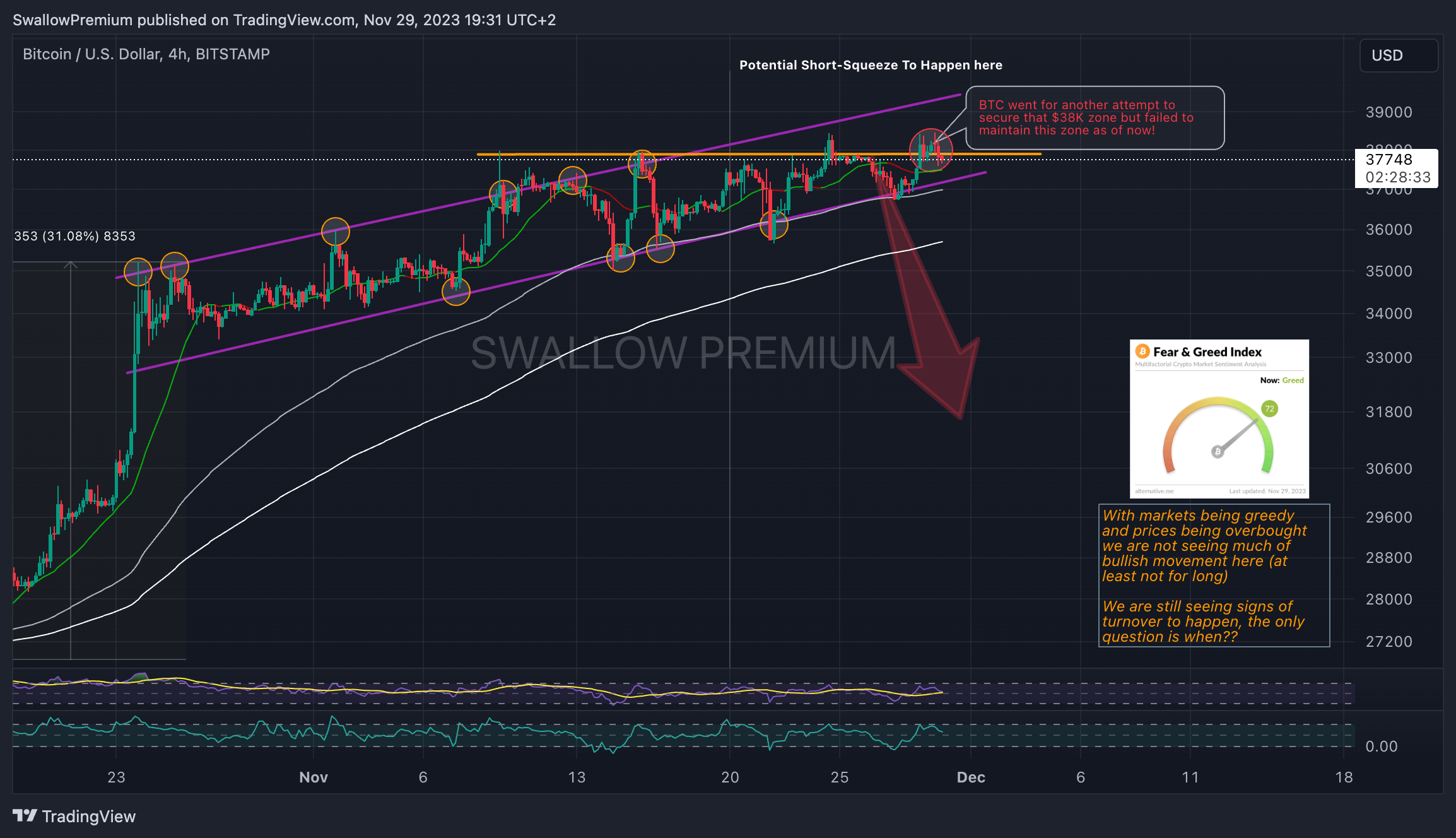The image size is (1456, 838).
Task: Click the '23' date axis label
Action: 116,777
